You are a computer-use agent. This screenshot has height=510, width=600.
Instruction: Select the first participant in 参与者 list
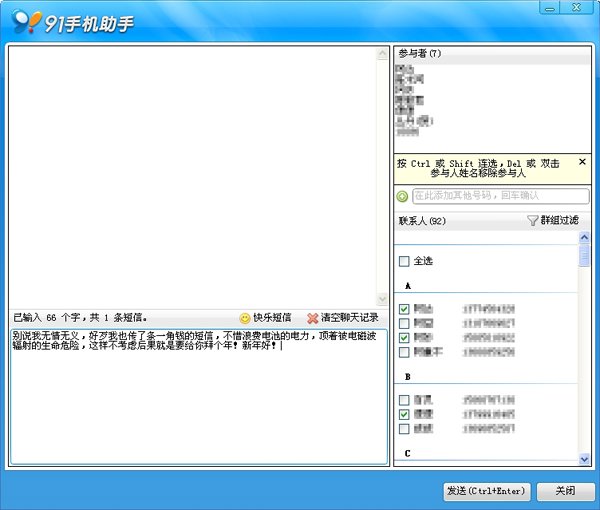tap(404, 69)
